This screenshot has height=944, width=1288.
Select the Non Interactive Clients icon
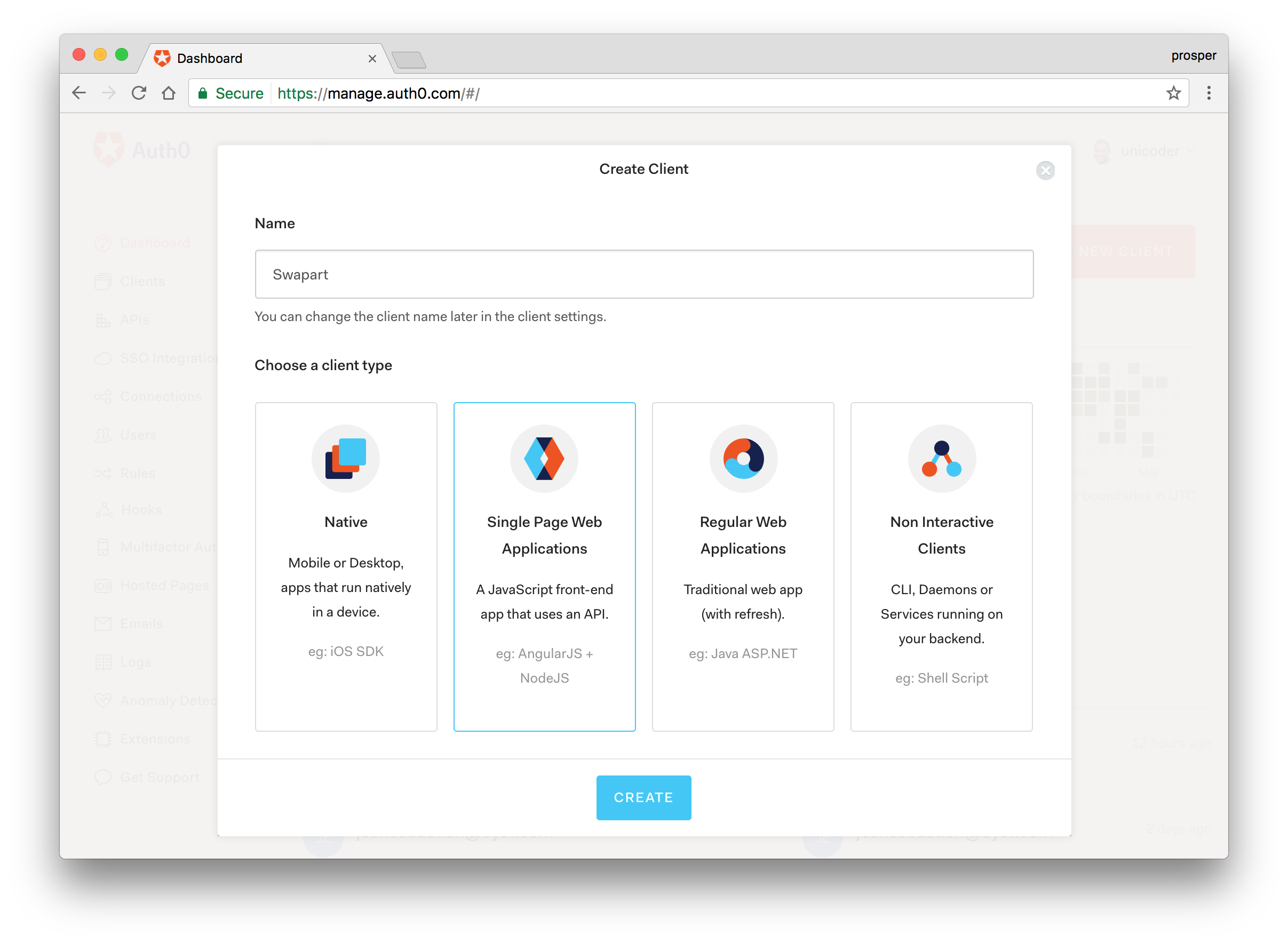(x=941, y=459)
